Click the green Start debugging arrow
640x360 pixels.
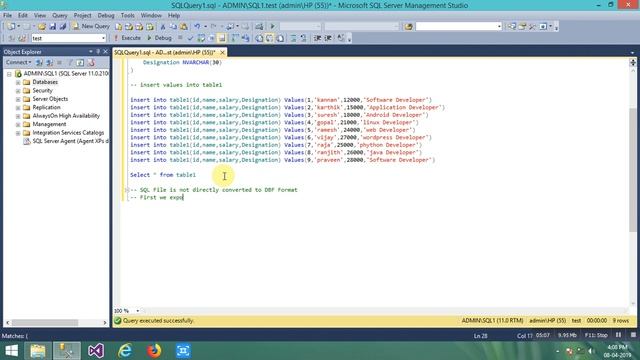coord(273,27)
